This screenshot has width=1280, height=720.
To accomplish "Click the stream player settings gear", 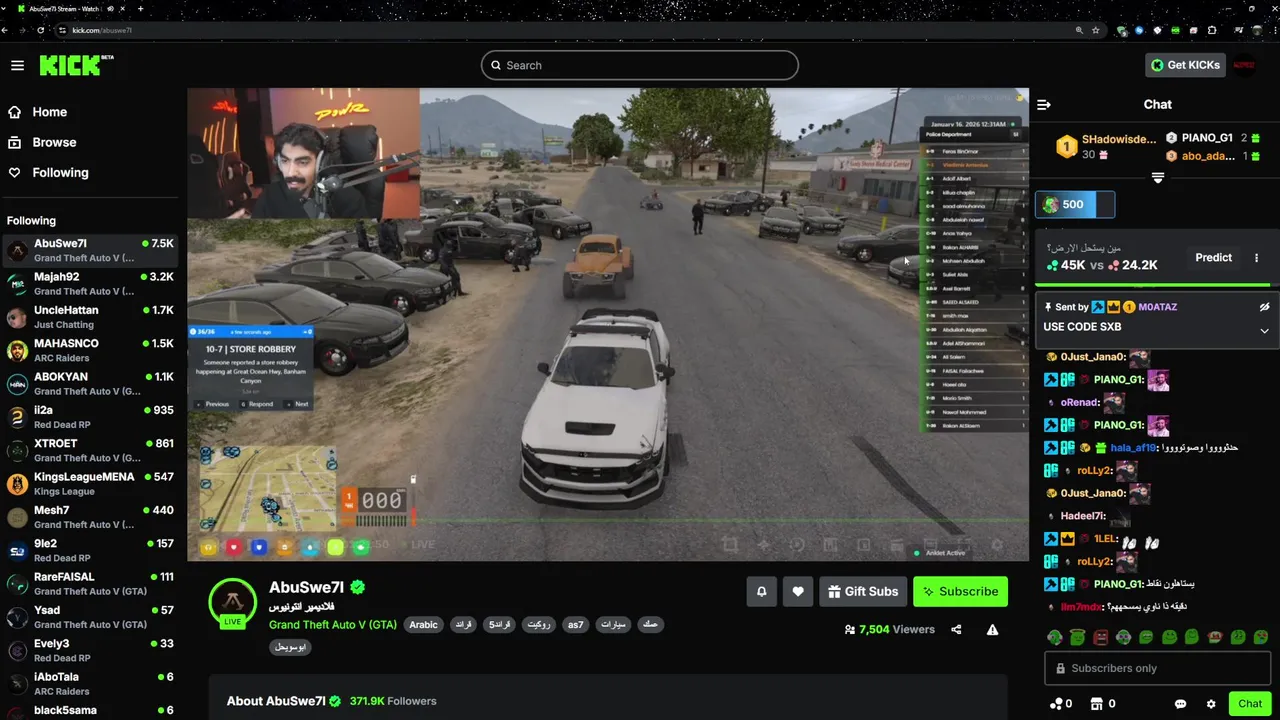I will coord(996,545).
